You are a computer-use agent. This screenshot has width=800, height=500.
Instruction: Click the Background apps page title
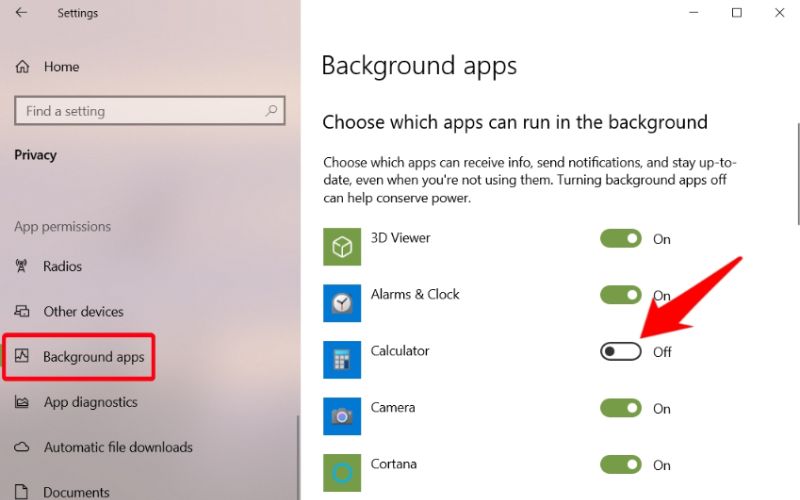[x=419, y=66]
